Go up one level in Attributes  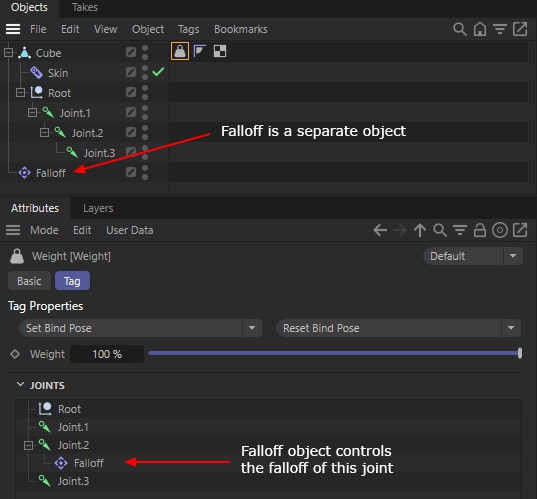(420, 230)
